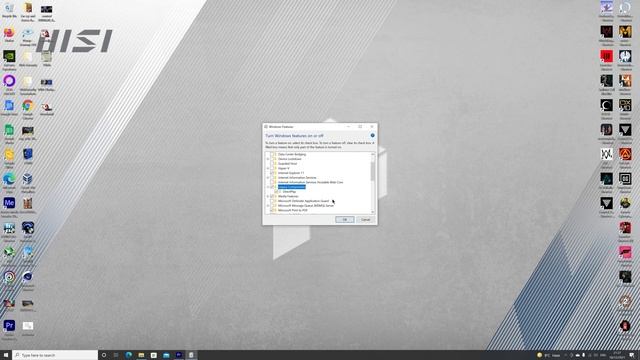This screenshot has height=360, width=640.
Task: Open Premiere Pro from the taskbar
Action: 179,355
